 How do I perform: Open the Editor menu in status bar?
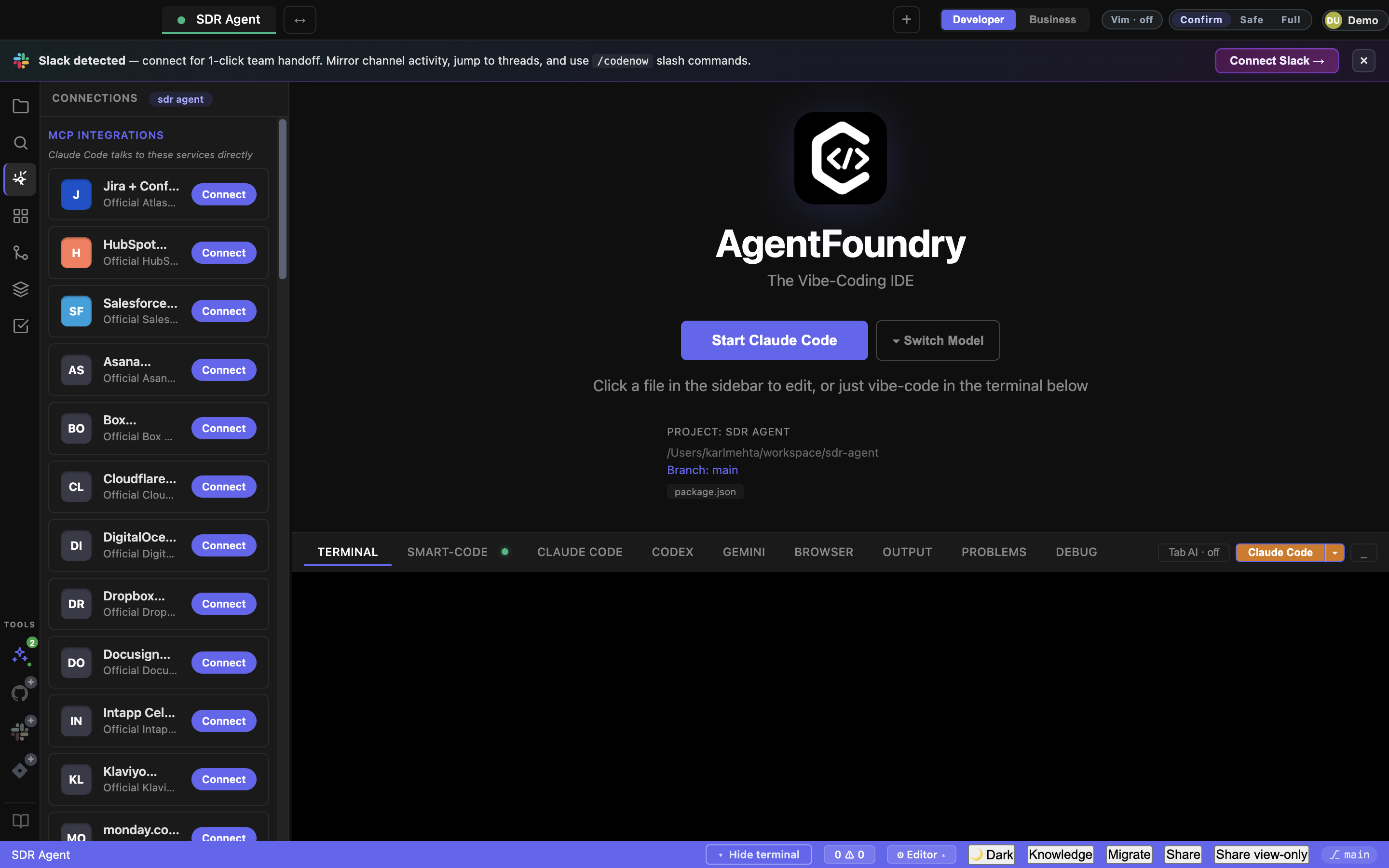921,855
